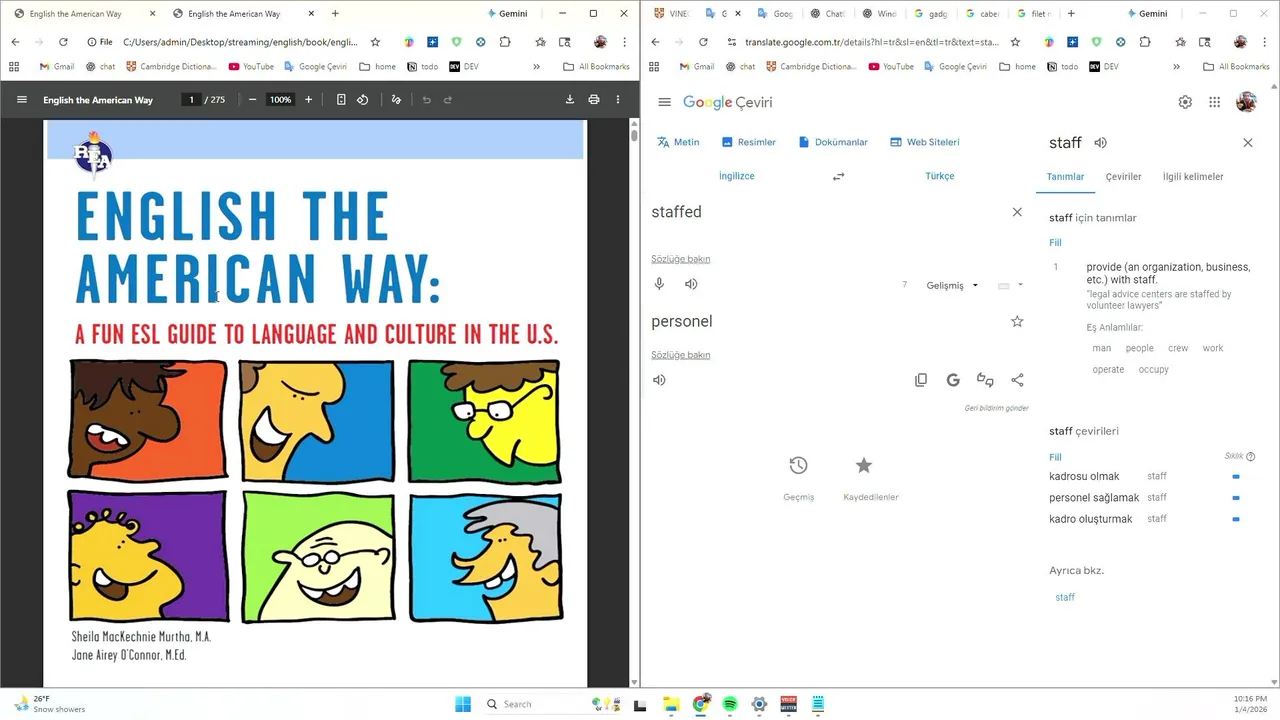Zoom out in the PDF viewer
Screen dimensions: 1280x720
tap(252, 100)
